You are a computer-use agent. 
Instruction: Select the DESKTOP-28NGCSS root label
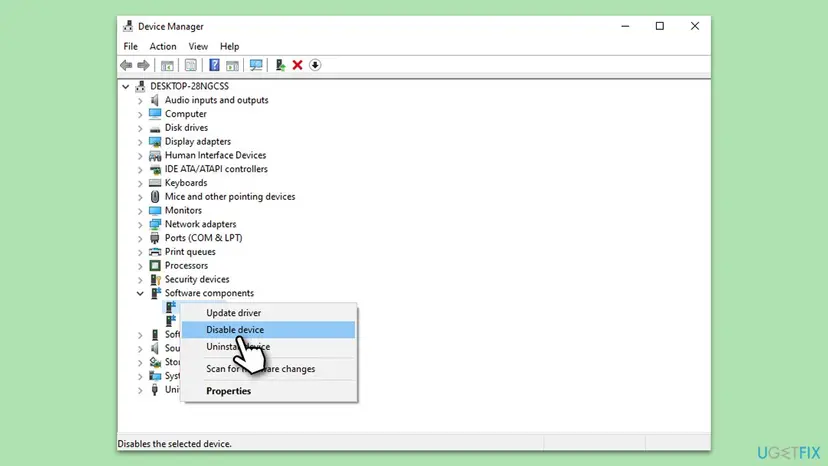(189, 86)
